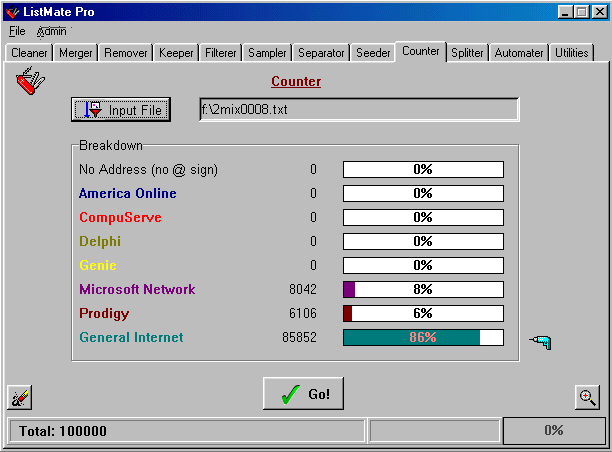
Task: Click the input file path field
Action: pos(359,109)
